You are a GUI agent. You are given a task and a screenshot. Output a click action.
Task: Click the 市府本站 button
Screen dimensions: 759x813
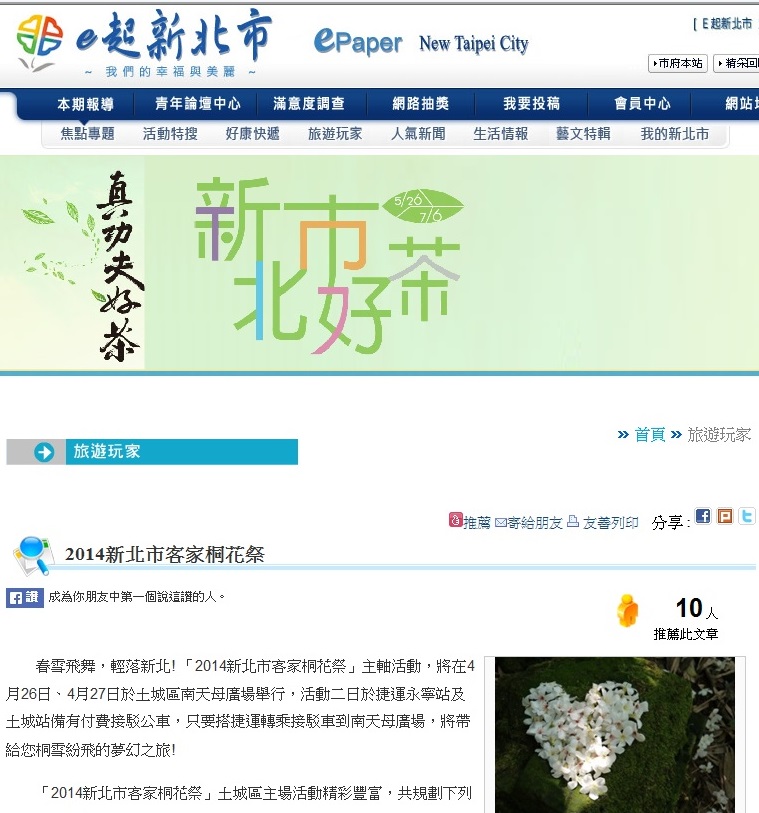coord(678,63)
